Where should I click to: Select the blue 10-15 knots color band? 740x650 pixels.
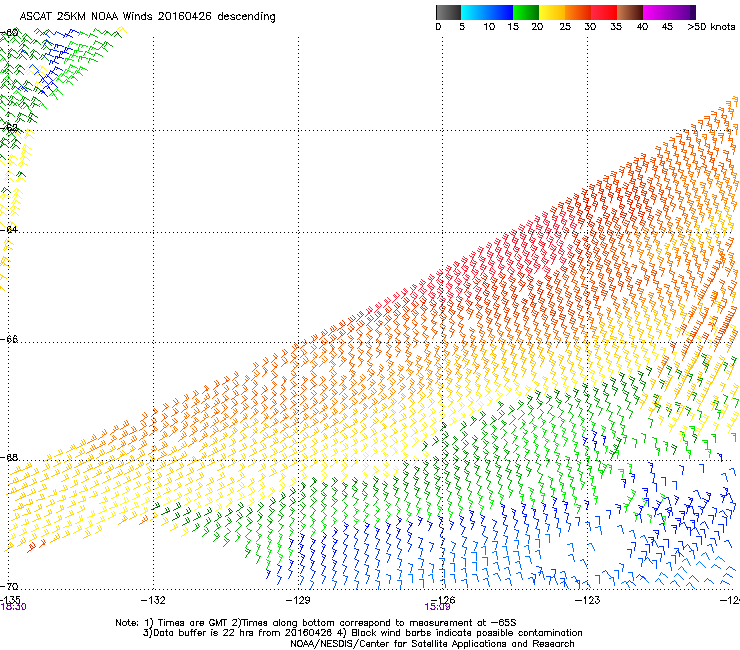click(500, 12)
